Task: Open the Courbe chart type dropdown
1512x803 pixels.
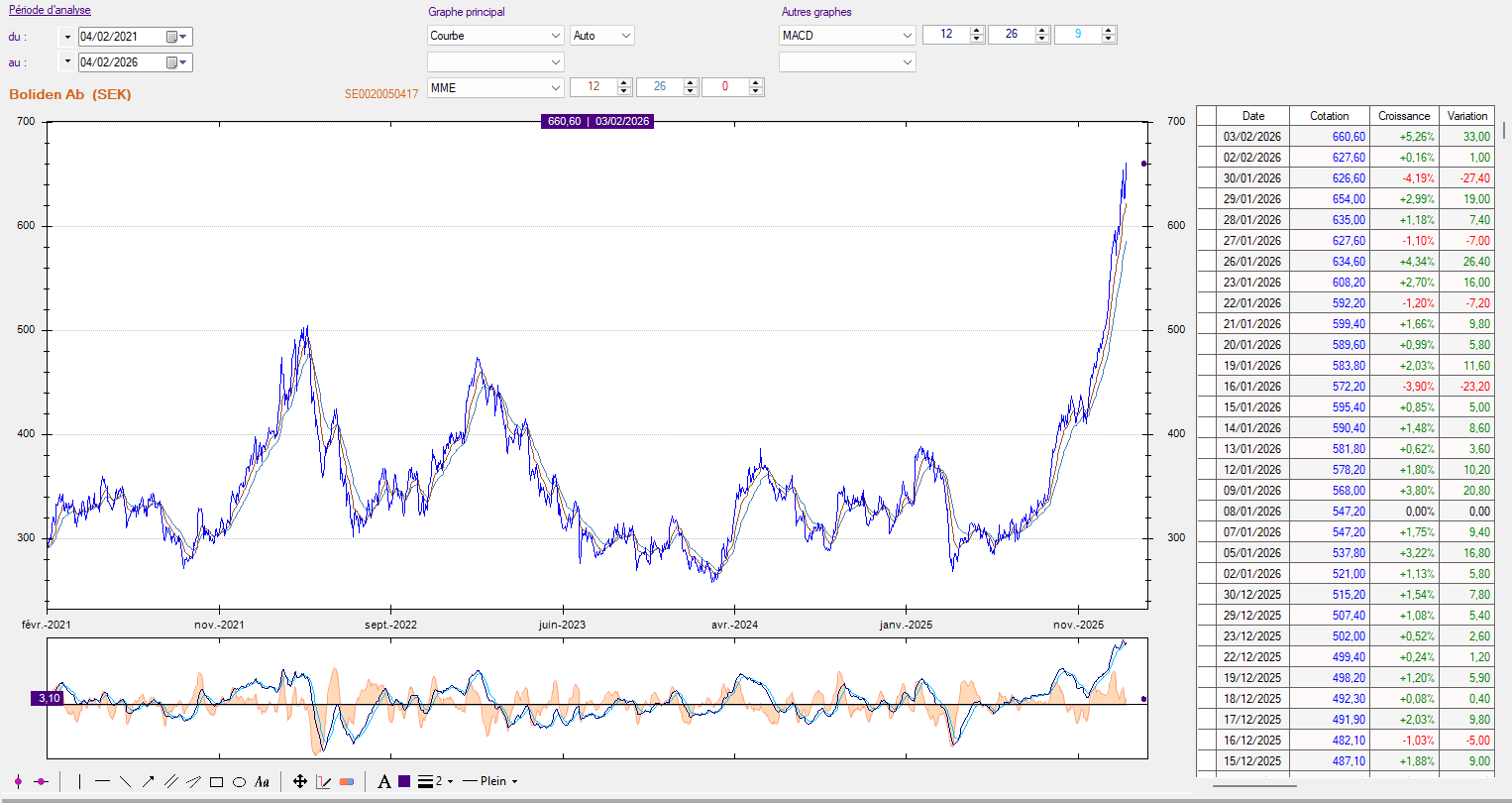Action: point(495,36)
